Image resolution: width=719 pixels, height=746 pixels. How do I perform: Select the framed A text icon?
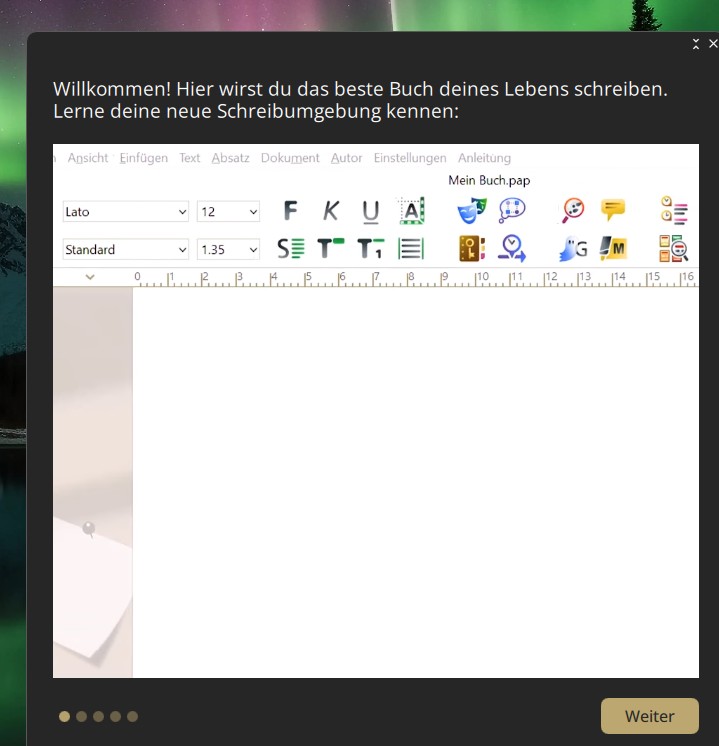click(x=412, y=211)
